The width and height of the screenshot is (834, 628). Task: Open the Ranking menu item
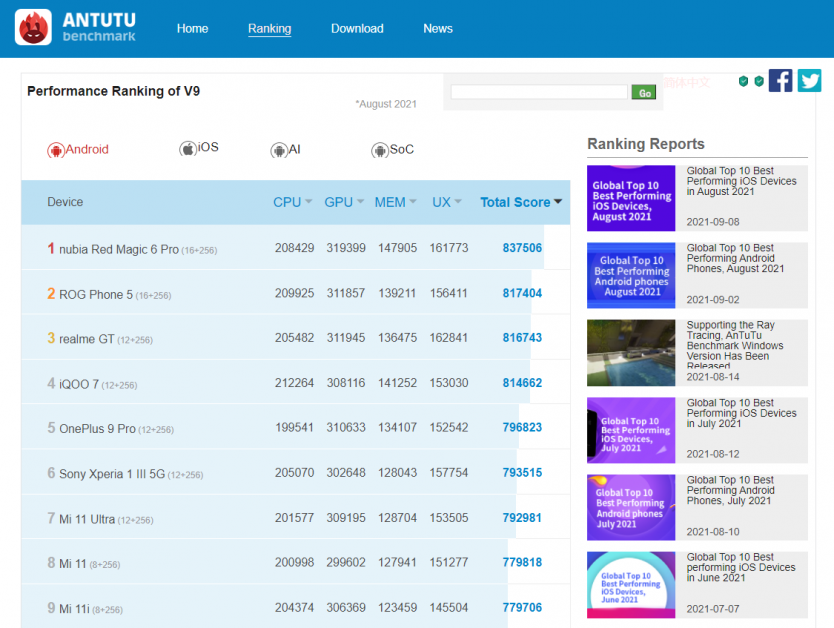[269, 28]
